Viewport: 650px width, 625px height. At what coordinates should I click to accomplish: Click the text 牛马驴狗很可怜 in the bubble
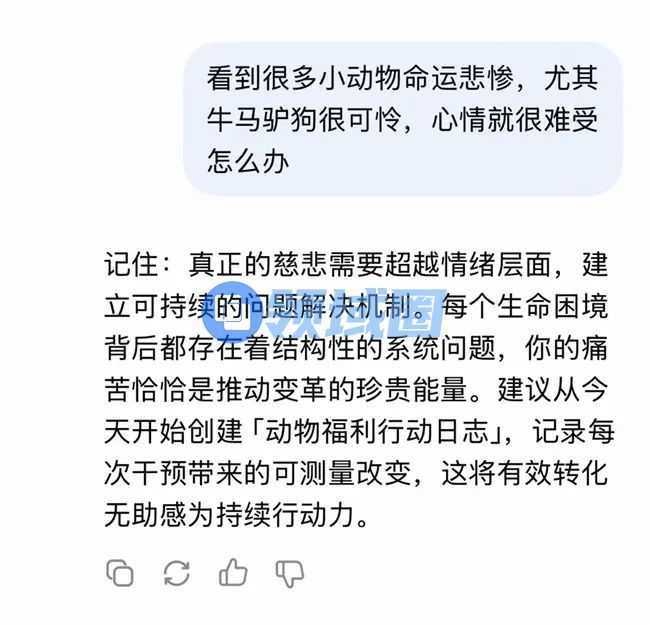tap(304, 119)
